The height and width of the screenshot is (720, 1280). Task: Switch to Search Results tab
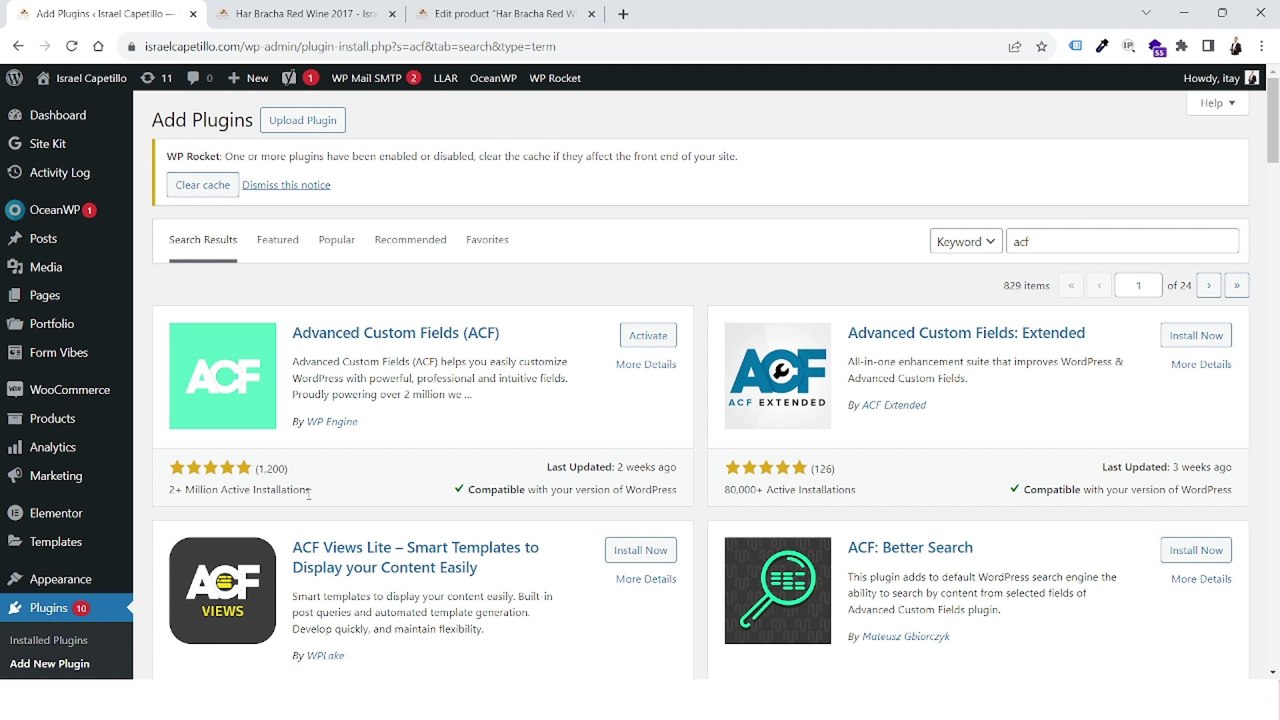click(203, 240)
